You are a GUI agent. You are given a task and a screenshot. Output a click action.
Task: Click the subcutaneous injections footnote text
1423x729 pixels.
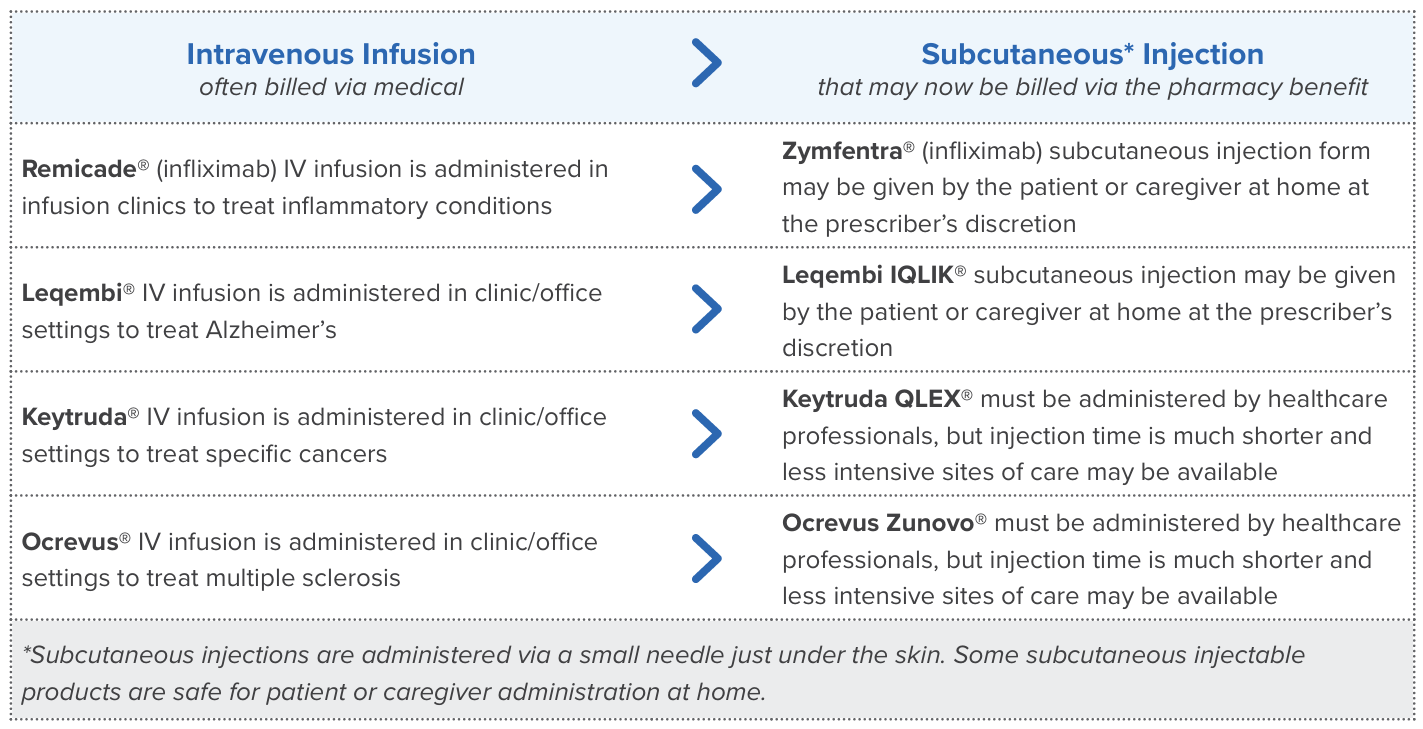coord(662,673)
